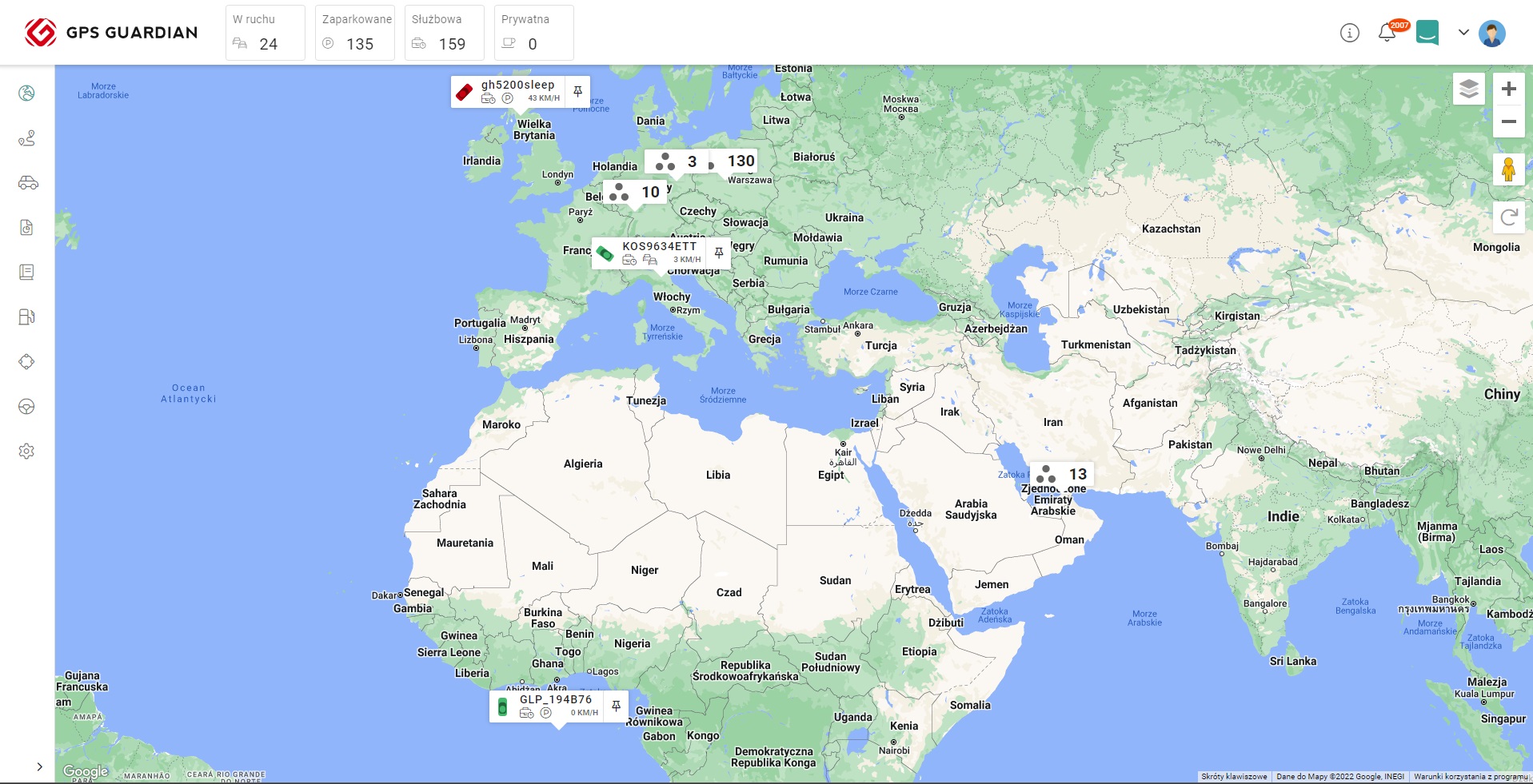Filter vehicles by Prywatna mode
Screen dimensions: 1533x784
click(534, 33)
